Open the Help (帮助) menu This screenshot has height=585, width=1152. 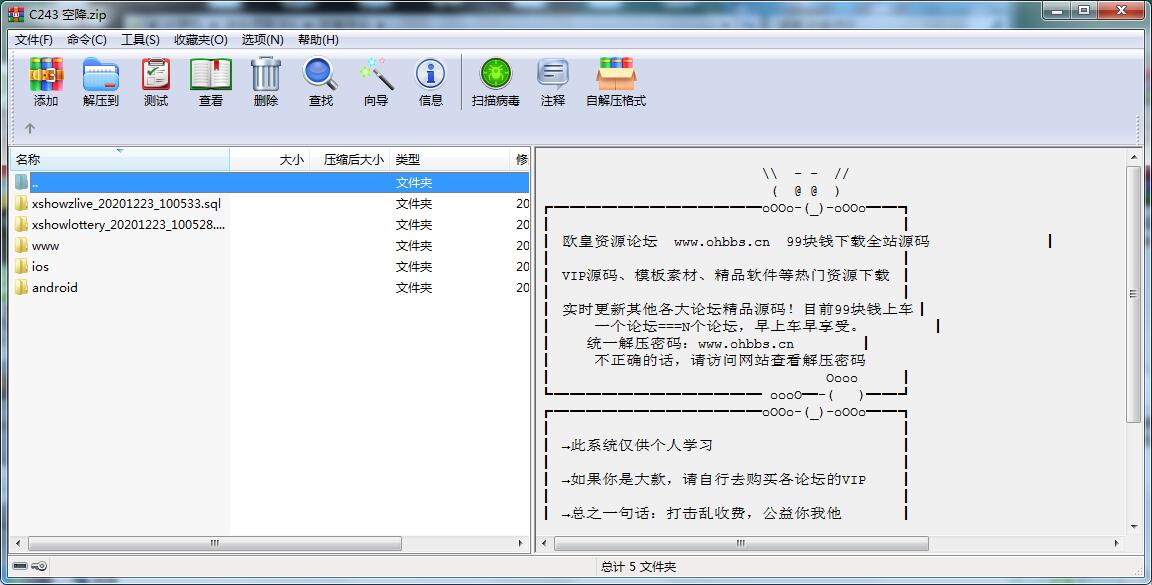pos(318,40)
